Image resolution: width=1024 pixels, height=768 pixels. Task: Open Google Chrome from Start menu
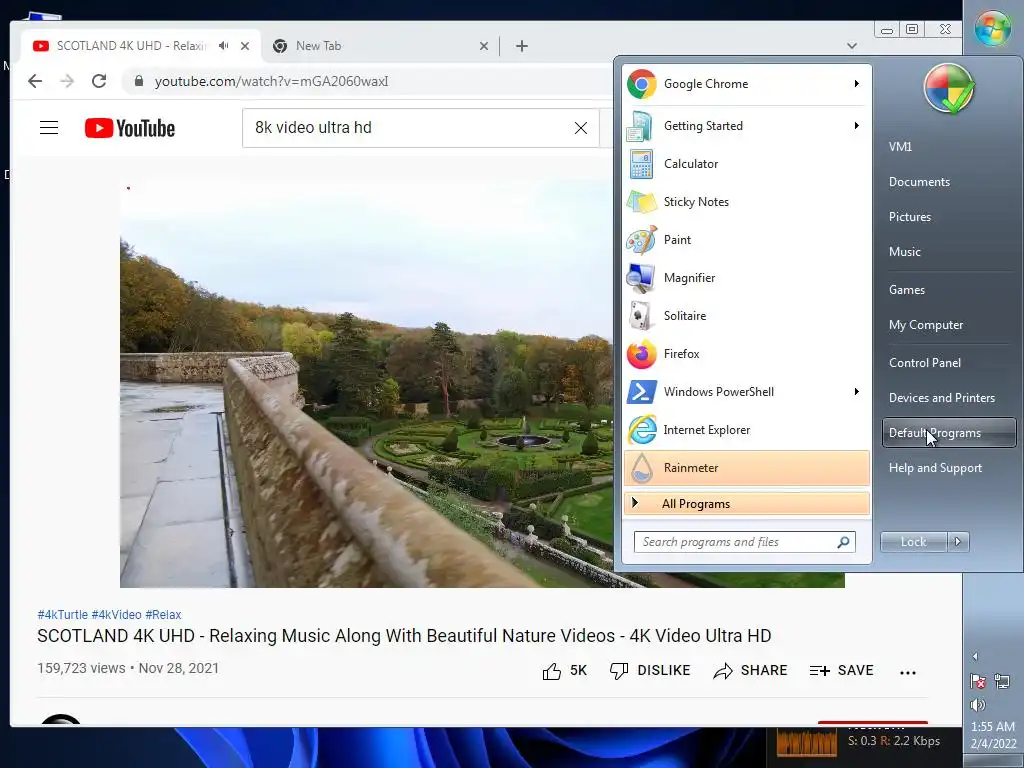(x=746, y=84)
